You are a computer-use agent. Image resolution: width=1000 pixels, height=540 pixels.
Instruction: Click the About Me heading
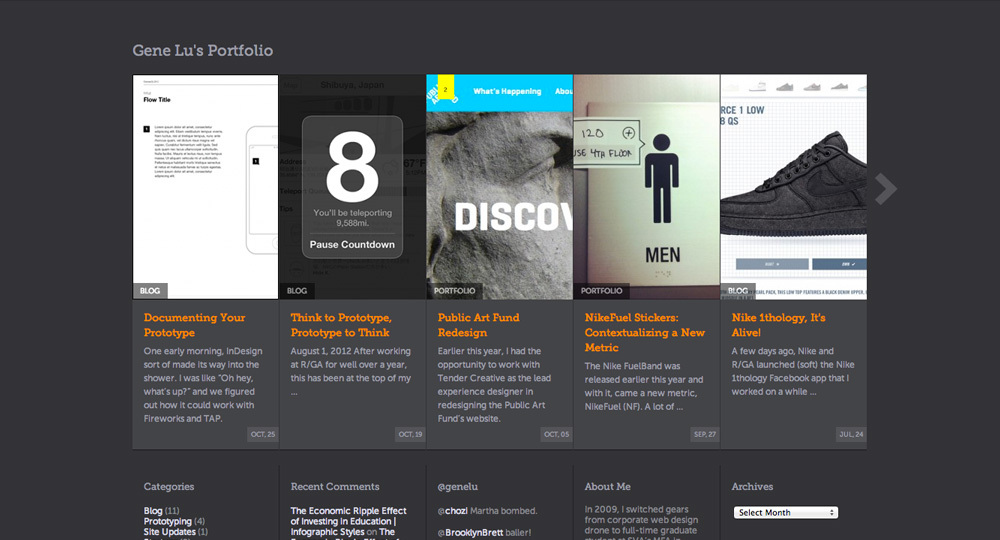coord(608,486)
